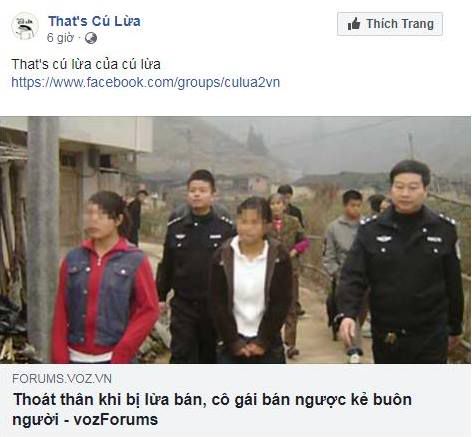Open the link preview photo
472x437 pixels.
tap(236, 240)
